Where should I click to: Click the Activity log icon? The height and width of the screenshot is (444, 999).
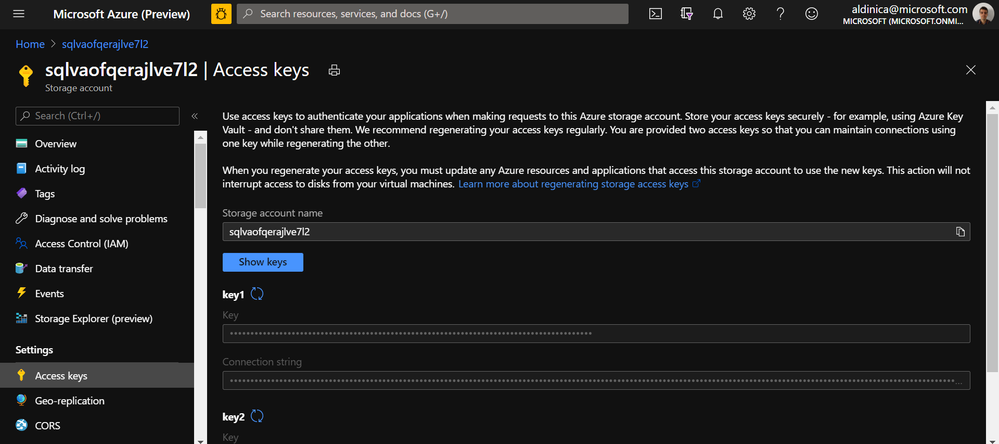click(22, 169)
